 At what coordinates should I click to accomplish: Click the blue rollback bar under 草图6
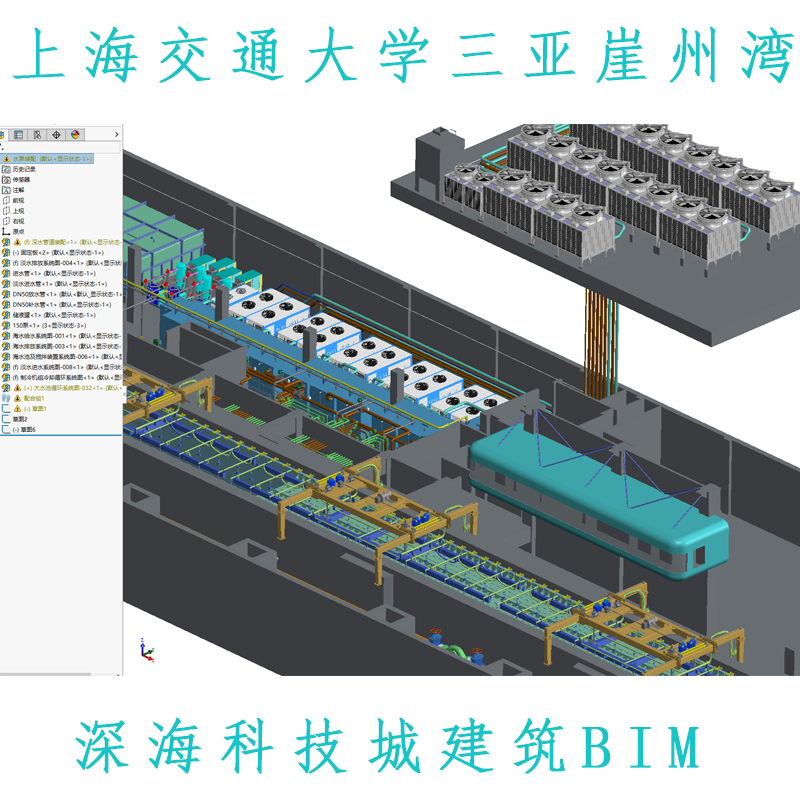point(61,435)
